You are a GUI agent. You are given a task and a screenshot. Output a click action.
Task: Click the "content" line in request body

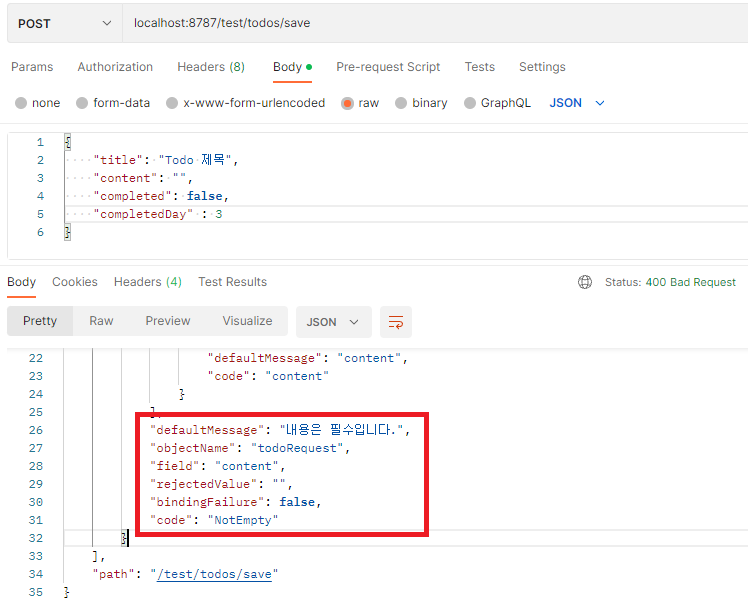(x=143, y=178)
